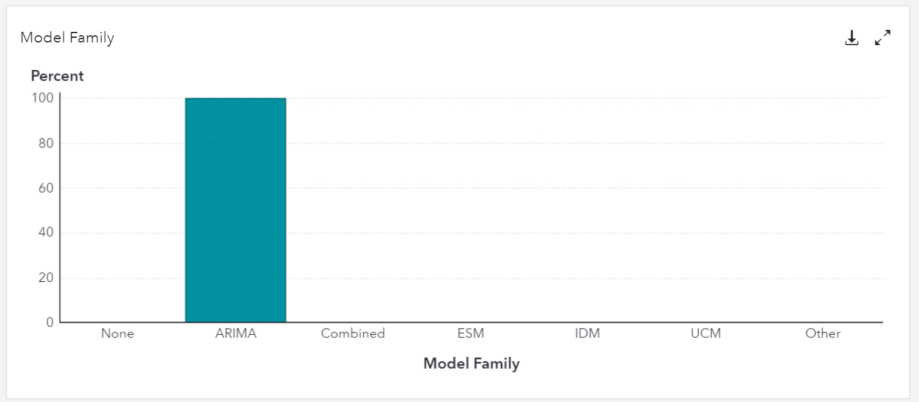This screenshot has width=919, height=402.
Task: Click the empty plot area above ESM label
Action: (471, 210)
